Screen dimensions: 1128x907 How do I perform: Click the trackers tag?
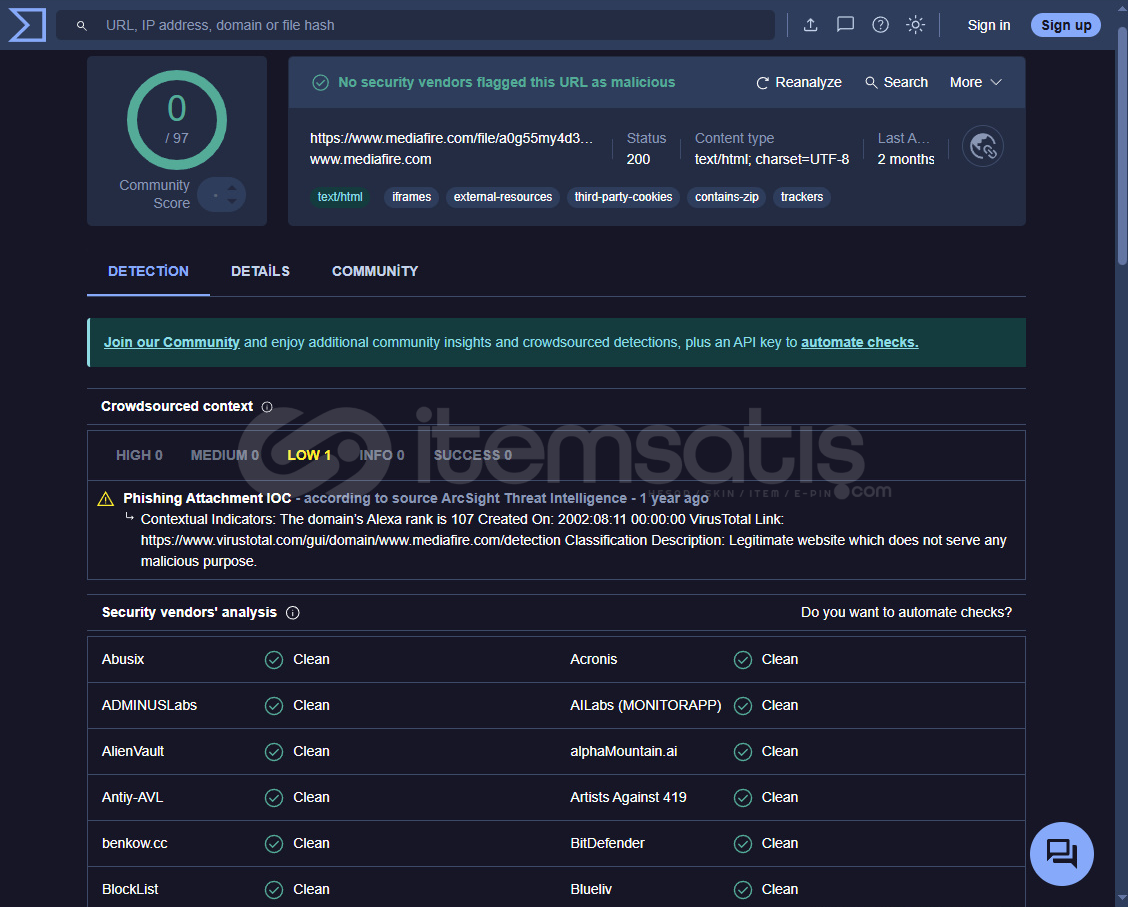(x=801, y=197)
